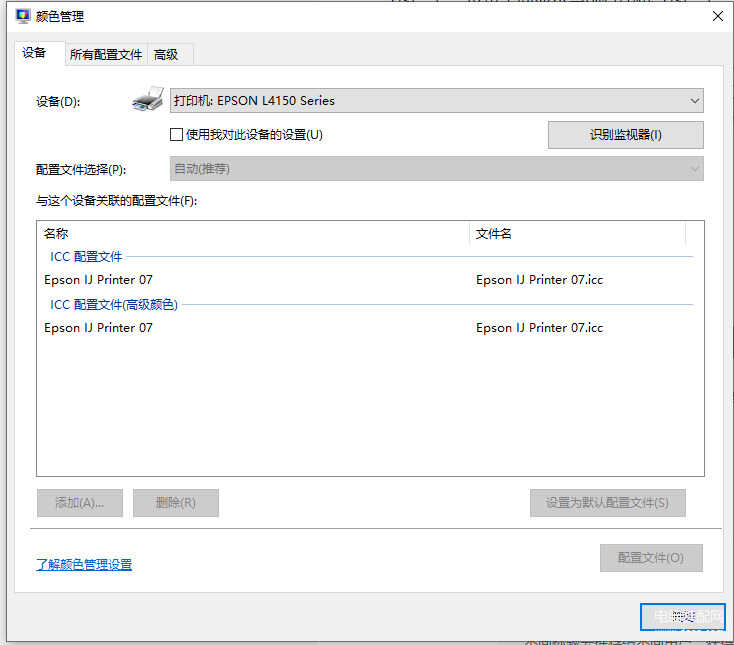Screen dimensions: 734x645
Task: Select Epson IJ Printer 07 under 高级颜色 group
Action: [x=99, y=328]
